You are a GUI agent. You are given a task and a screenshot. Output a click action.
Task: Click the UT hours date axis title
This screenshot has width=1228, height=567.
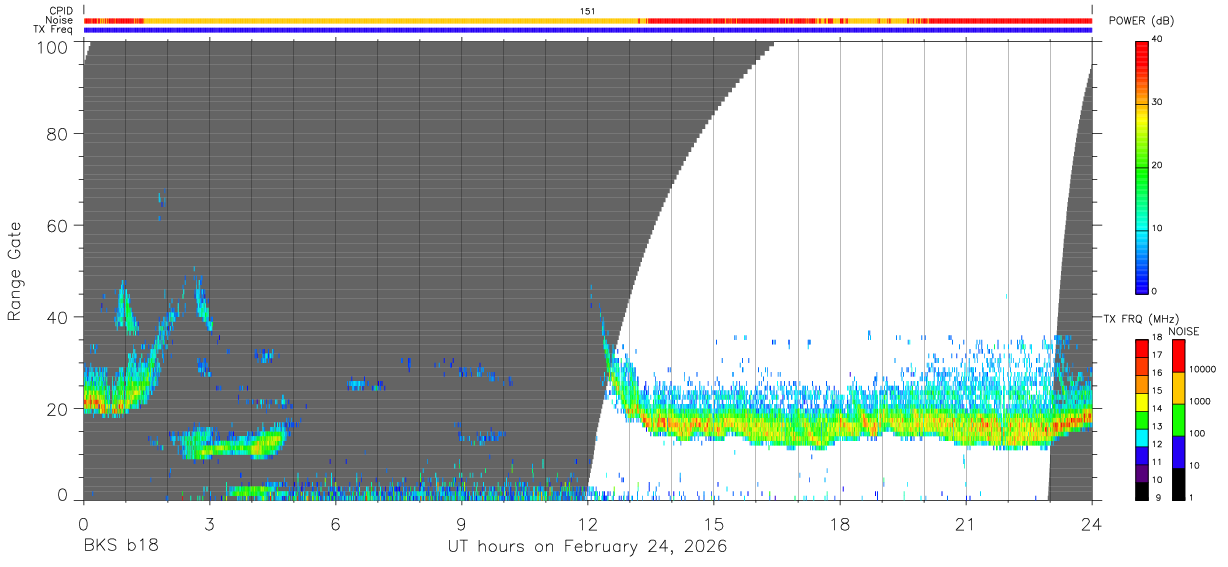click(x=587, y=547)
